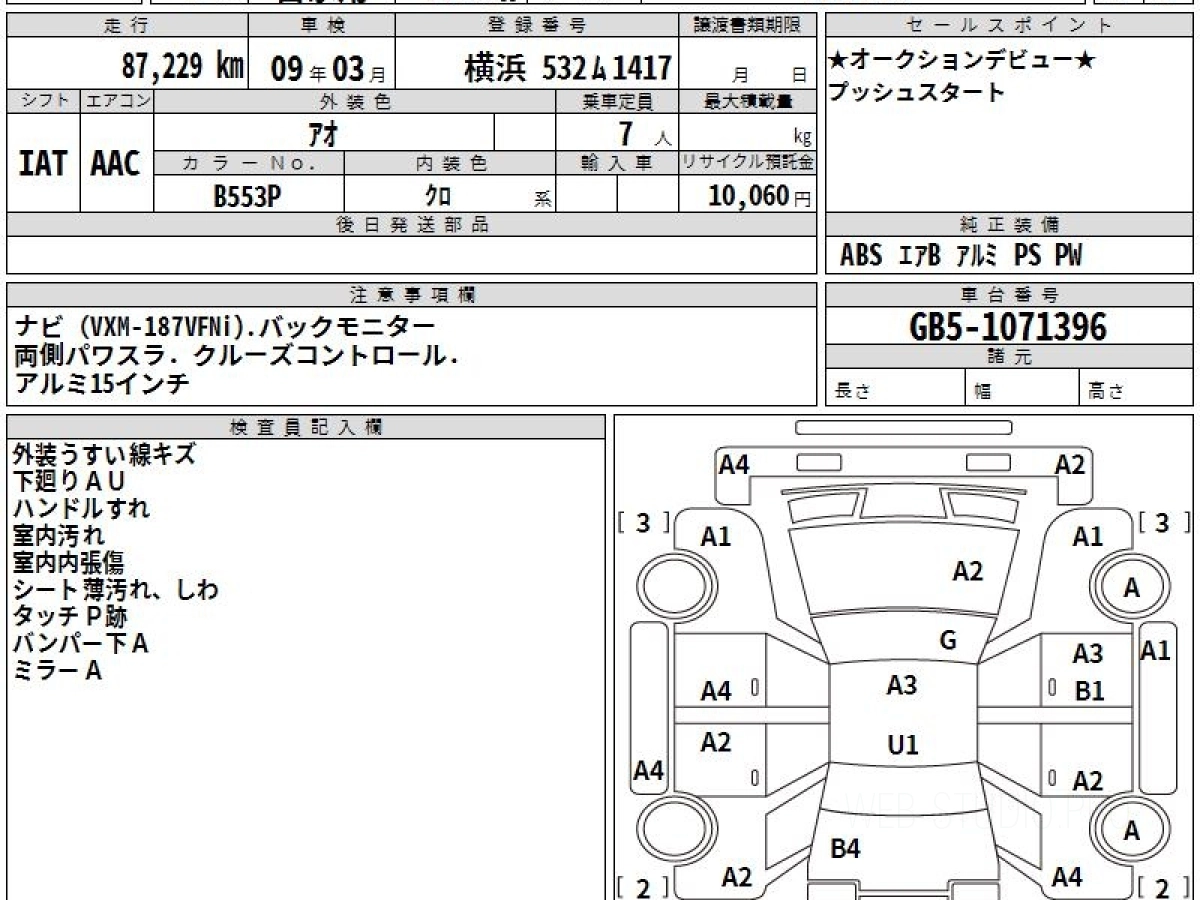The width and height of the screenshot is (1200, 900).
Task: Select chassis number GB5-1071396
Action: pyautogui.click(x=1009, y=327)
